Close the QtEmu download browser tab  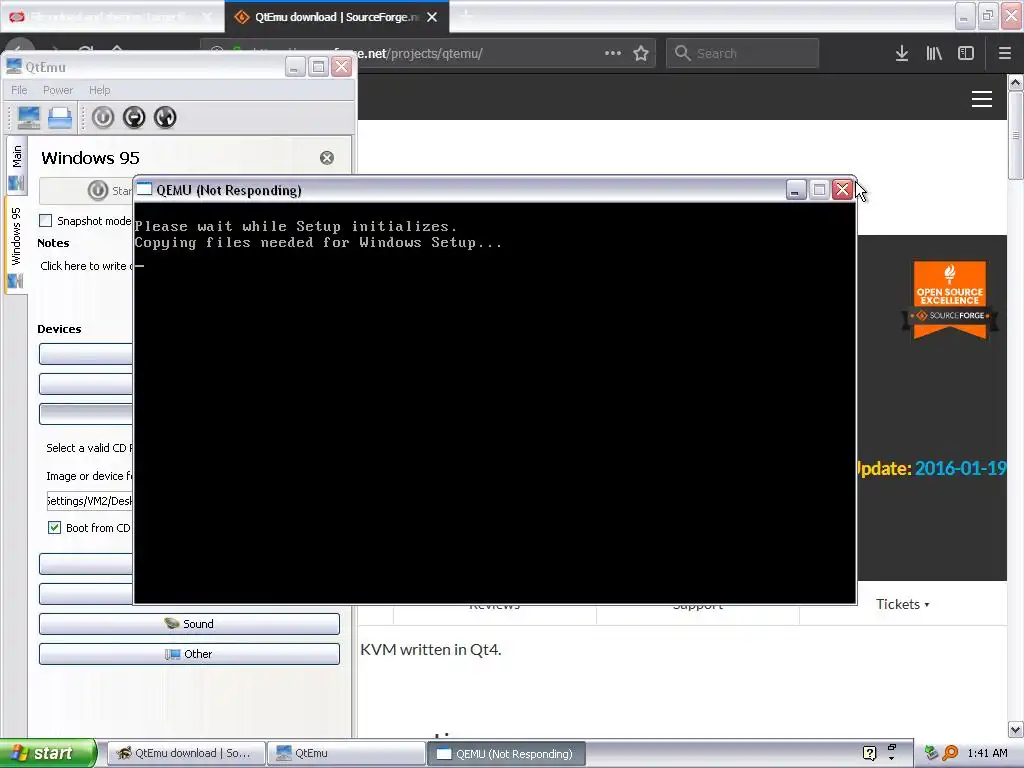point(432,17)
